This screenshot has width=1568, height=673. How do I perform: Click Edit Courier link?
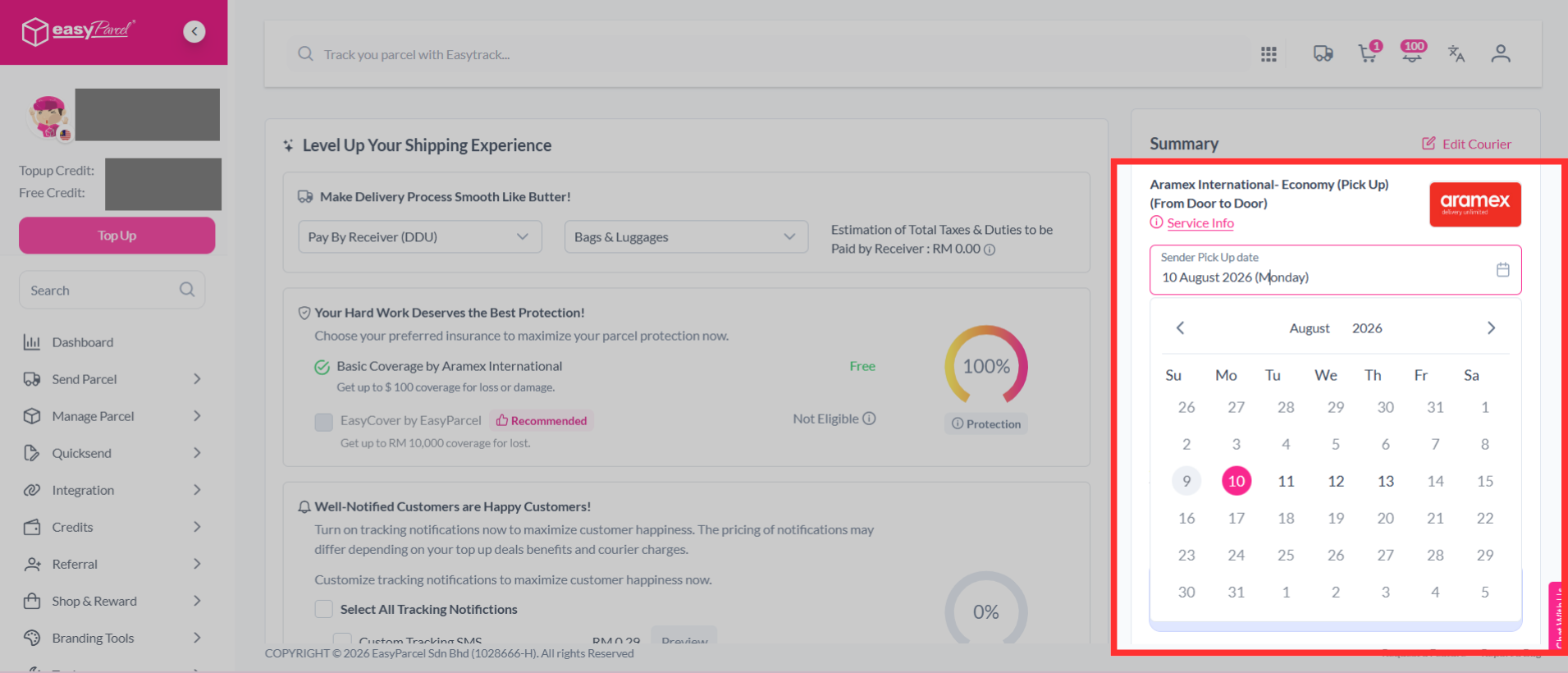click(1466, 144)
